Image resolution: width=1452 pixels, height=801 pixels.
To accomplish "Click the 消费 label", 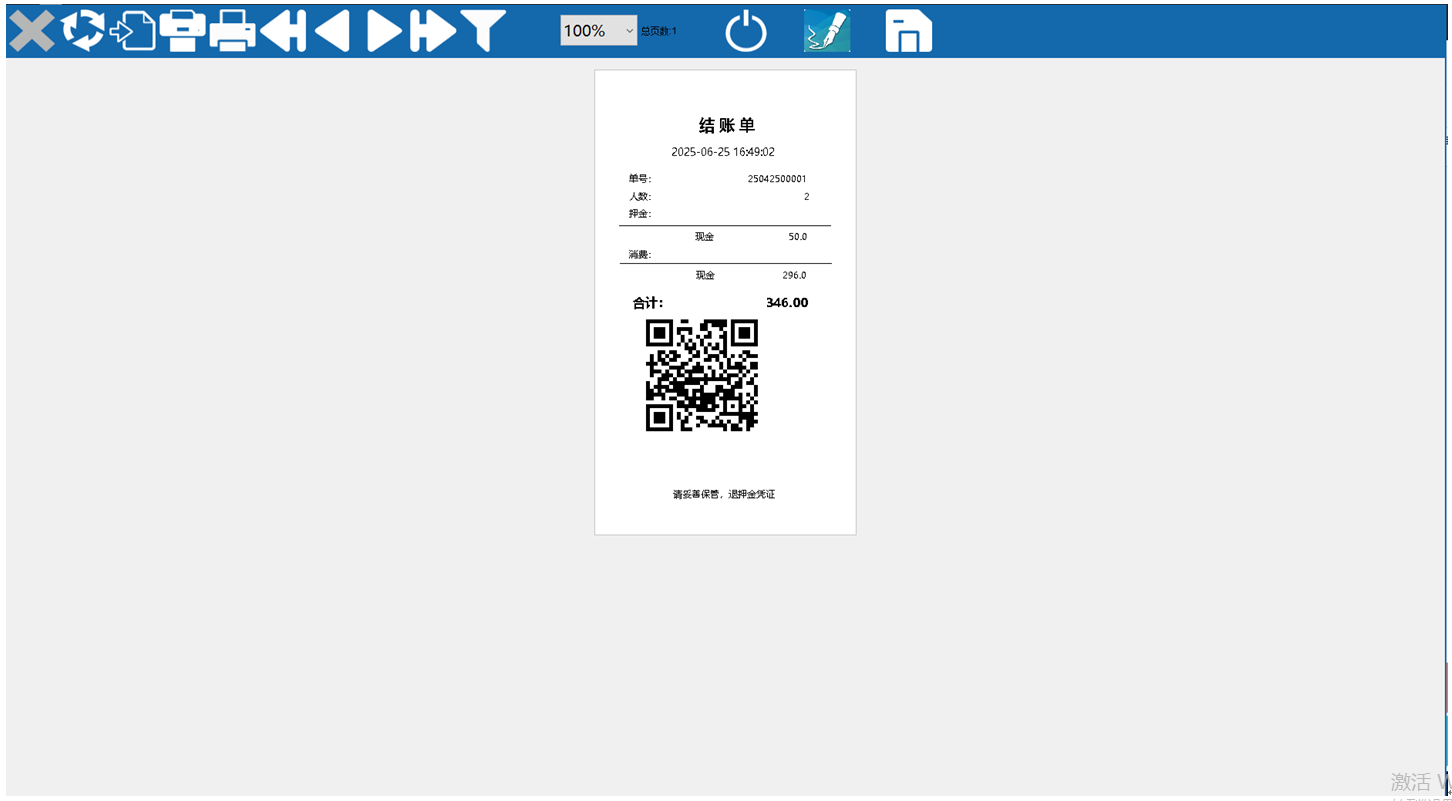I will (640, 255).
